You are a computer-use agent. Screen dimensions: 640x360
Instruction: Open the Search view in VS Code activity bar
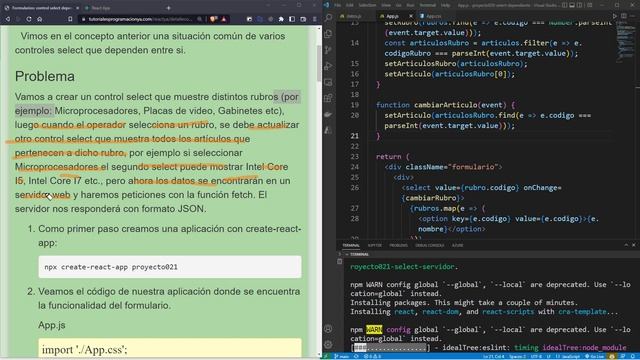click(x=329, y=18)
